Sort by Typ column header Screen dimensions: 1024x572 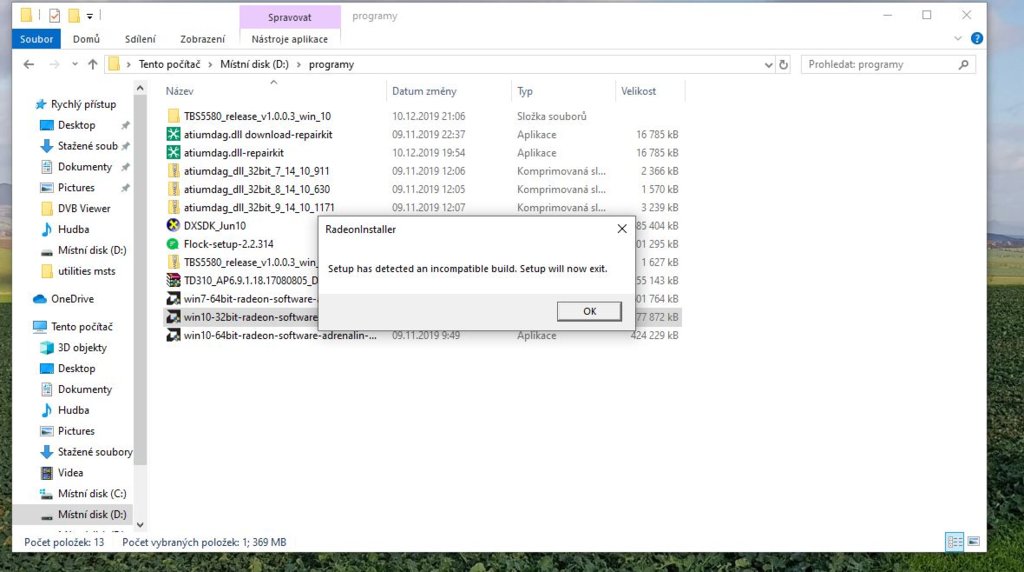(525, 91)
